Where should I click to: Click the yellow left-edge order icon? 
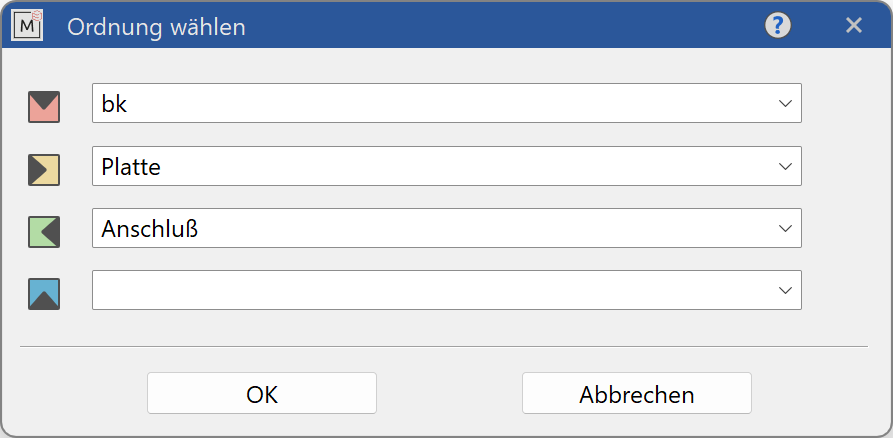pyautogui.click(x=44, y=170)
